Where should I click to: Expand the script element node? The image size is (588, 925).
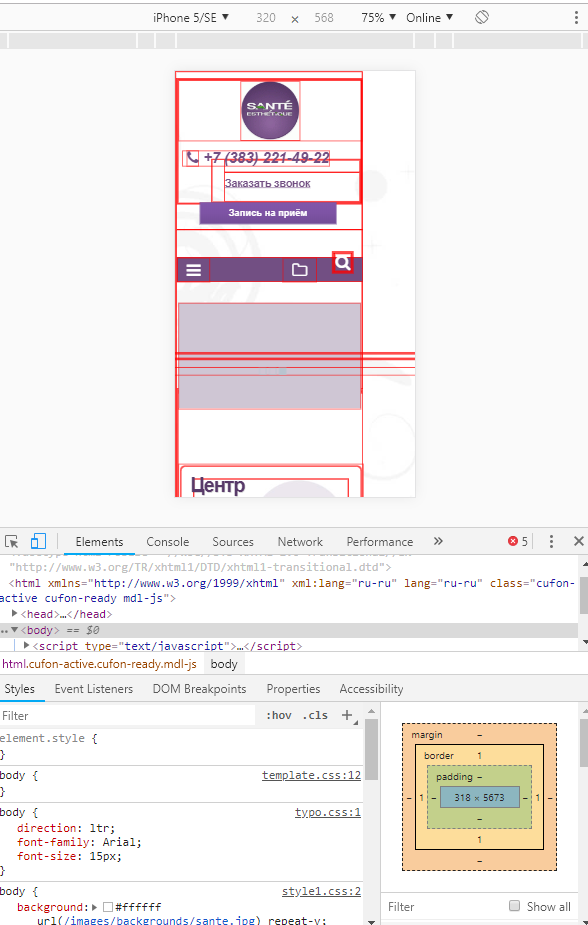click(x=26, y=646)
